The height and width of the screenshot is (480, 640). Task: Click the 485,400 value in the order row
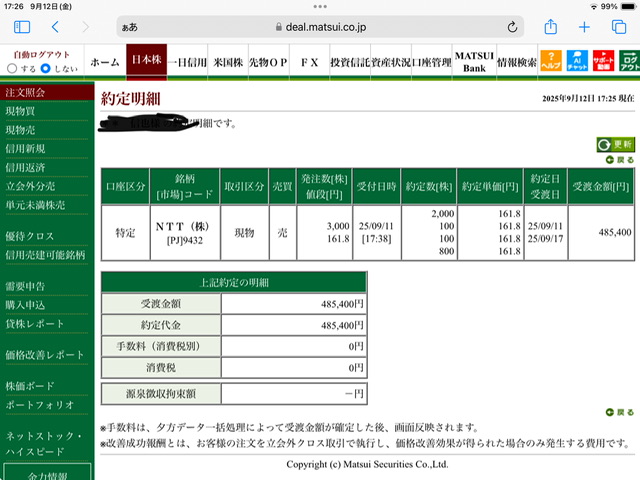click(x=615, y=233)
